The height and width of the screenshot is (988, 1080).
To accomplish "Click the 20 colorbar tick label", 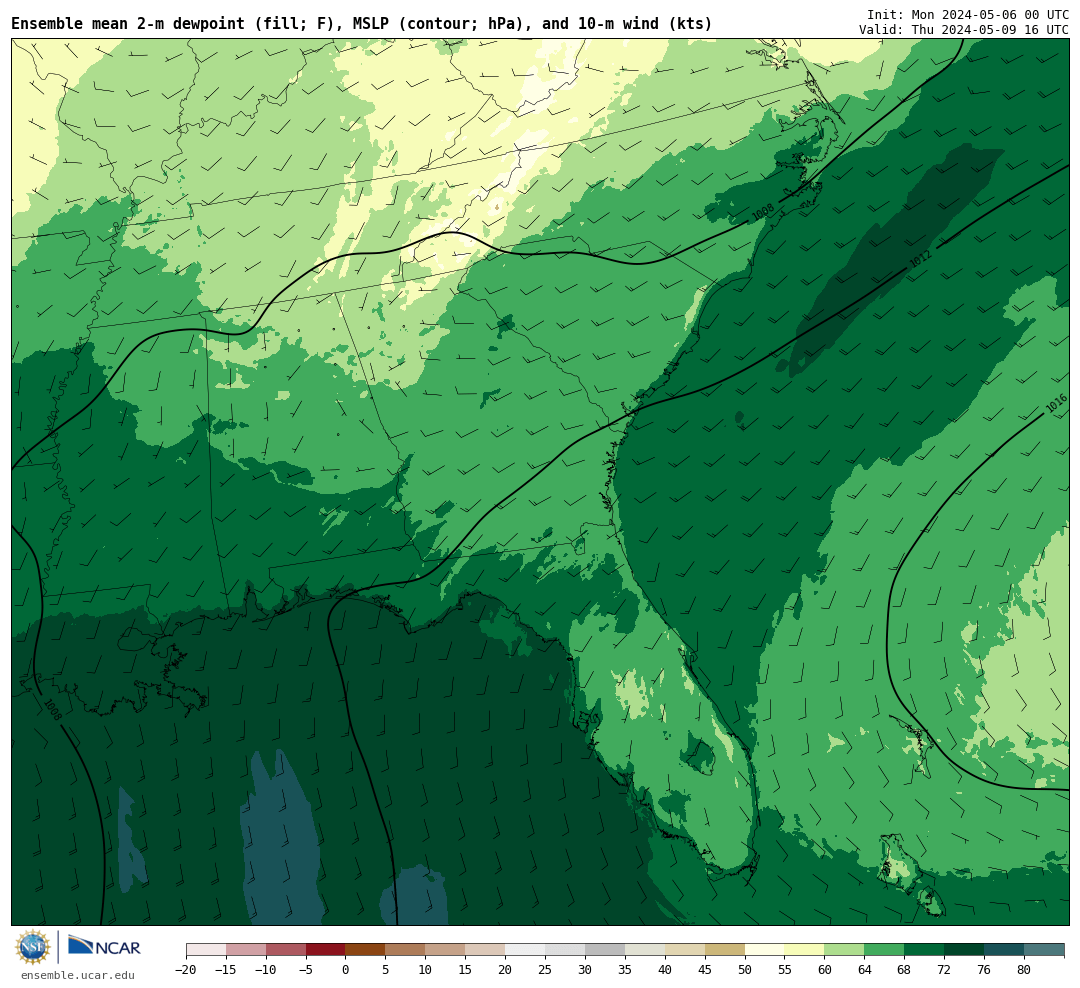I will click(x=506, y=970).
